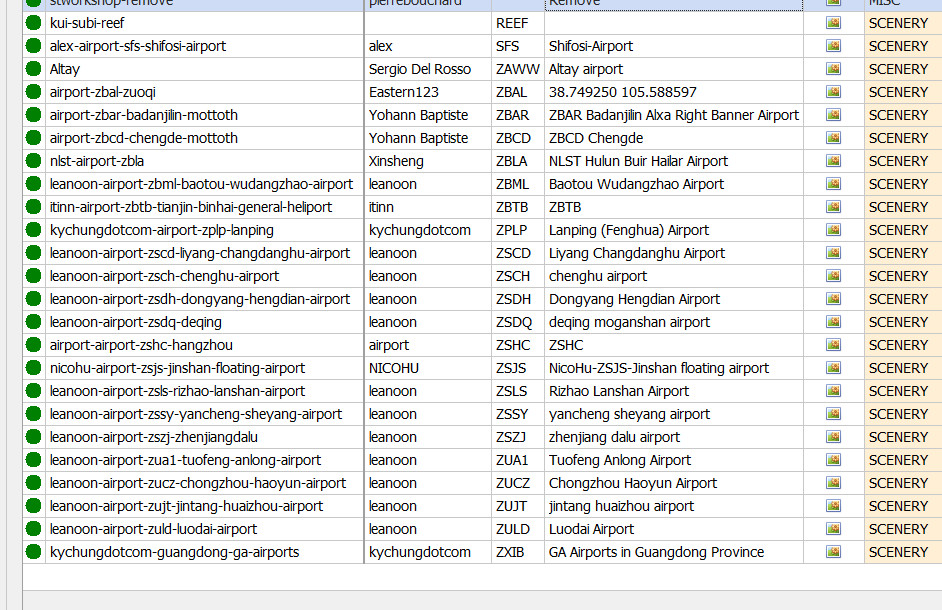The width and height of the screenshot is (942, 610).
Task: Toggle the green enable dot for nlst-airport-zbla
Action: click(x=34, y=161)
